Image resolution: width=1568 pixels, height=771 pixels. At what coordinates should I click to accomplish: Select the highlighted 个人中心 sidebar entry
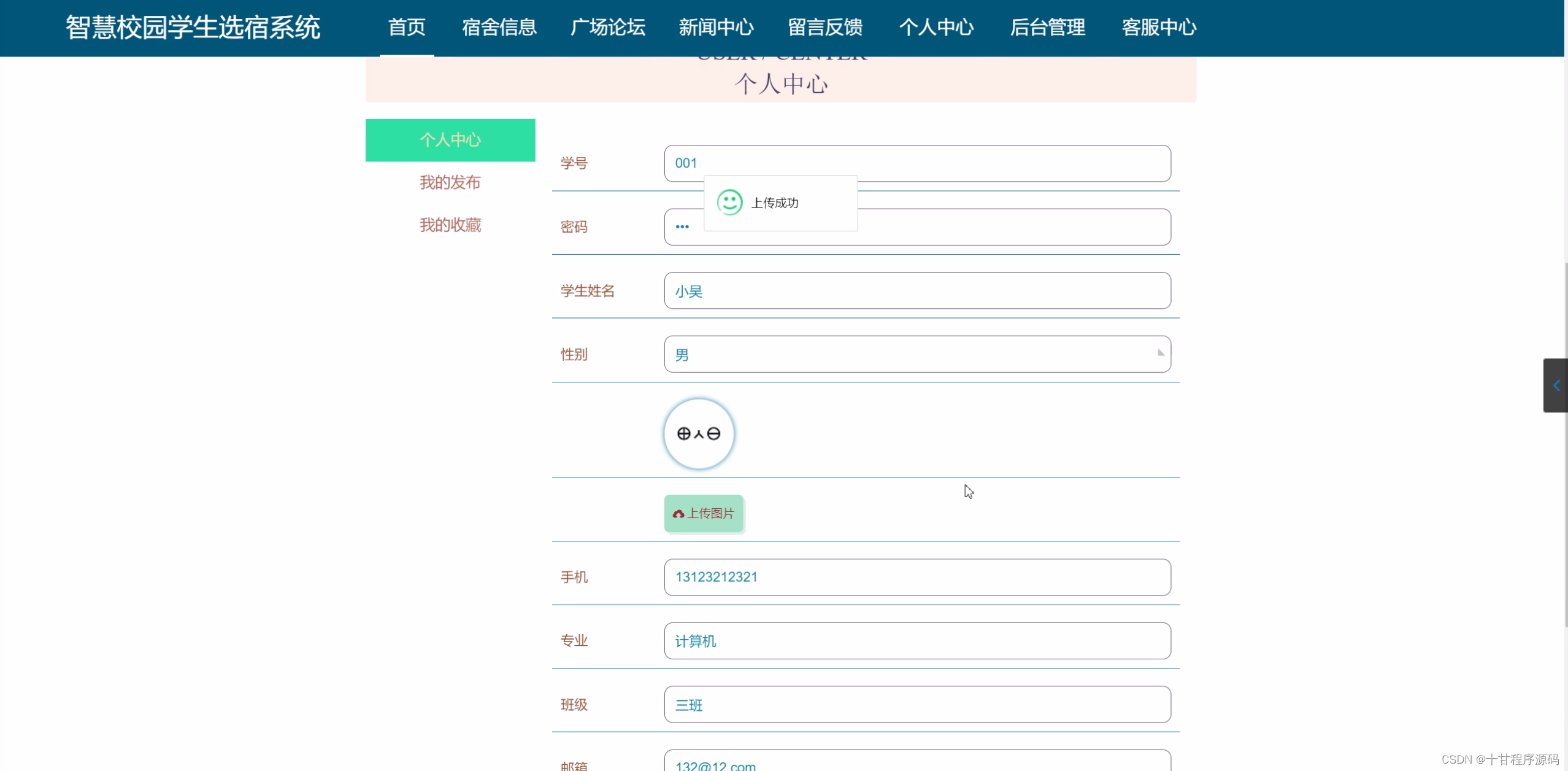point(450,140)
